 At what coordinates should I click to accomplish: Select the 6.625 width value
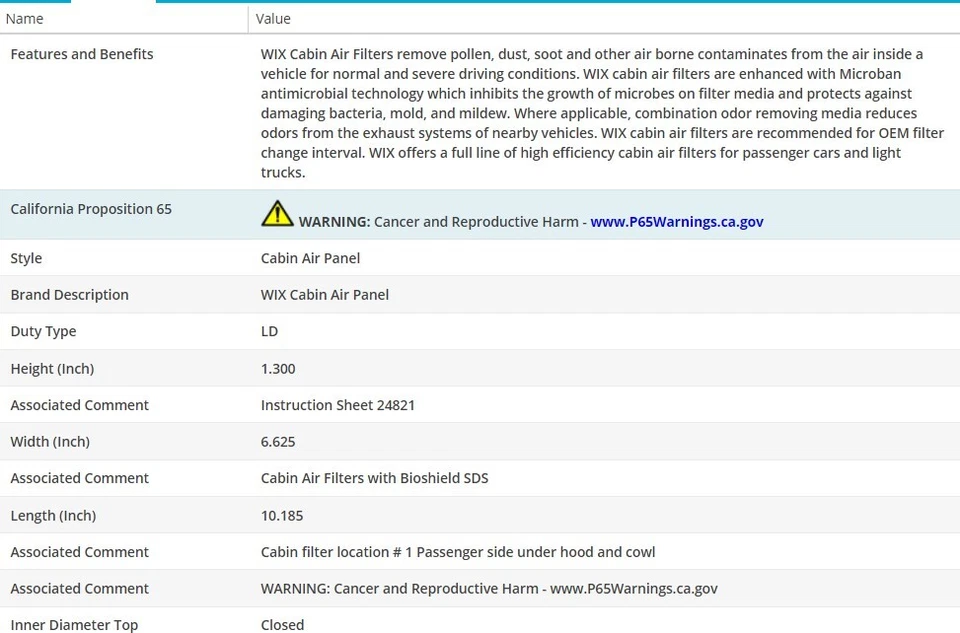[278, 441]
